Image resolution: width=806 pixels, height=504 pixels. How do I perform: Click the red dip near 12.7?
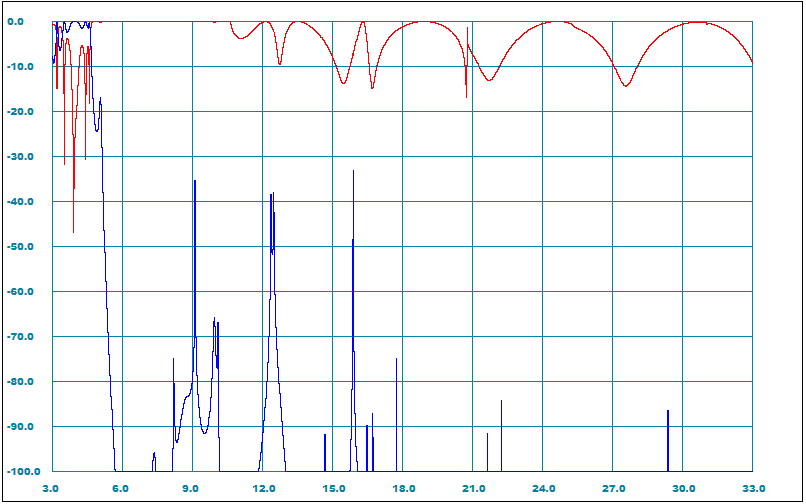280,64
